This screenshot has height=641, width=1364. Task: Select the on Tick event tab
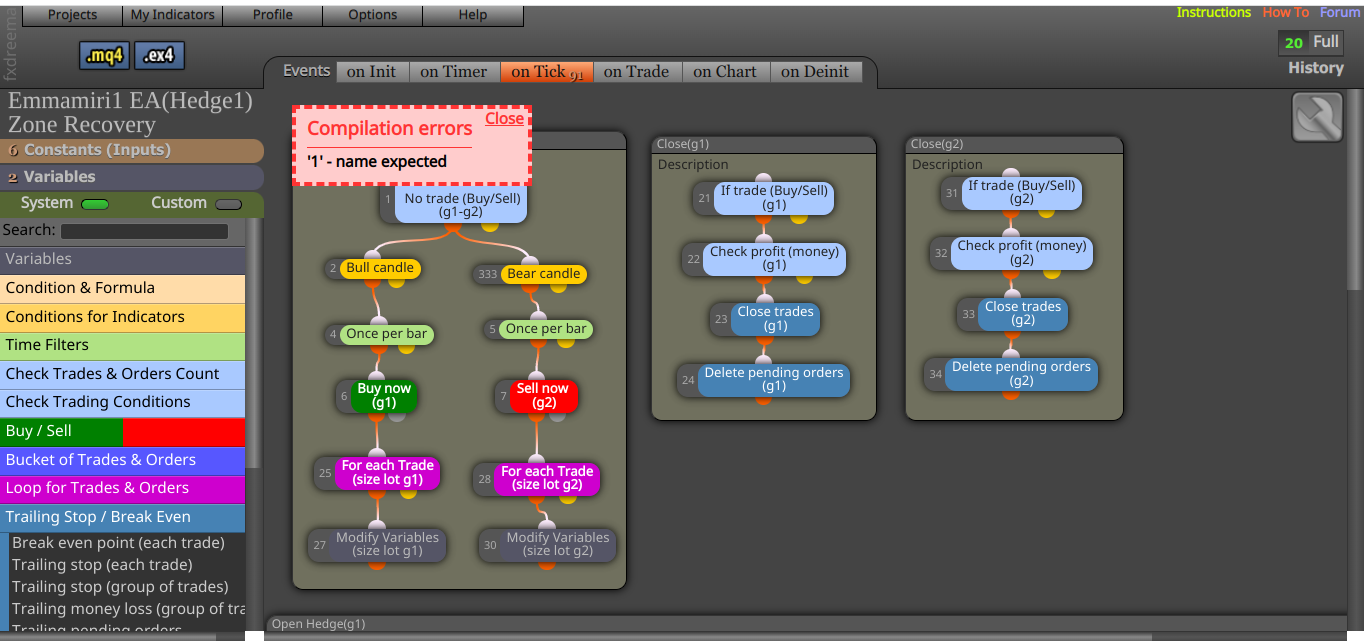547,72
